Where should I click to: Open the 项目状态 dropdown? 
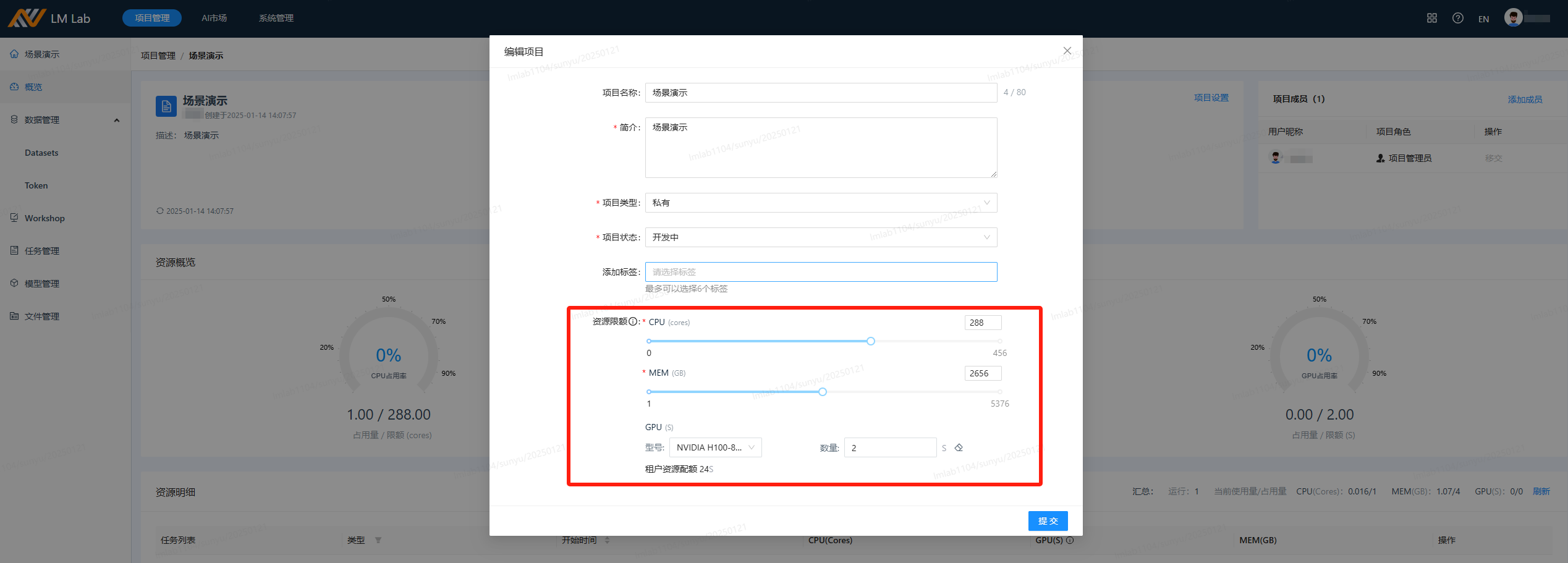[x=820, y=237]
